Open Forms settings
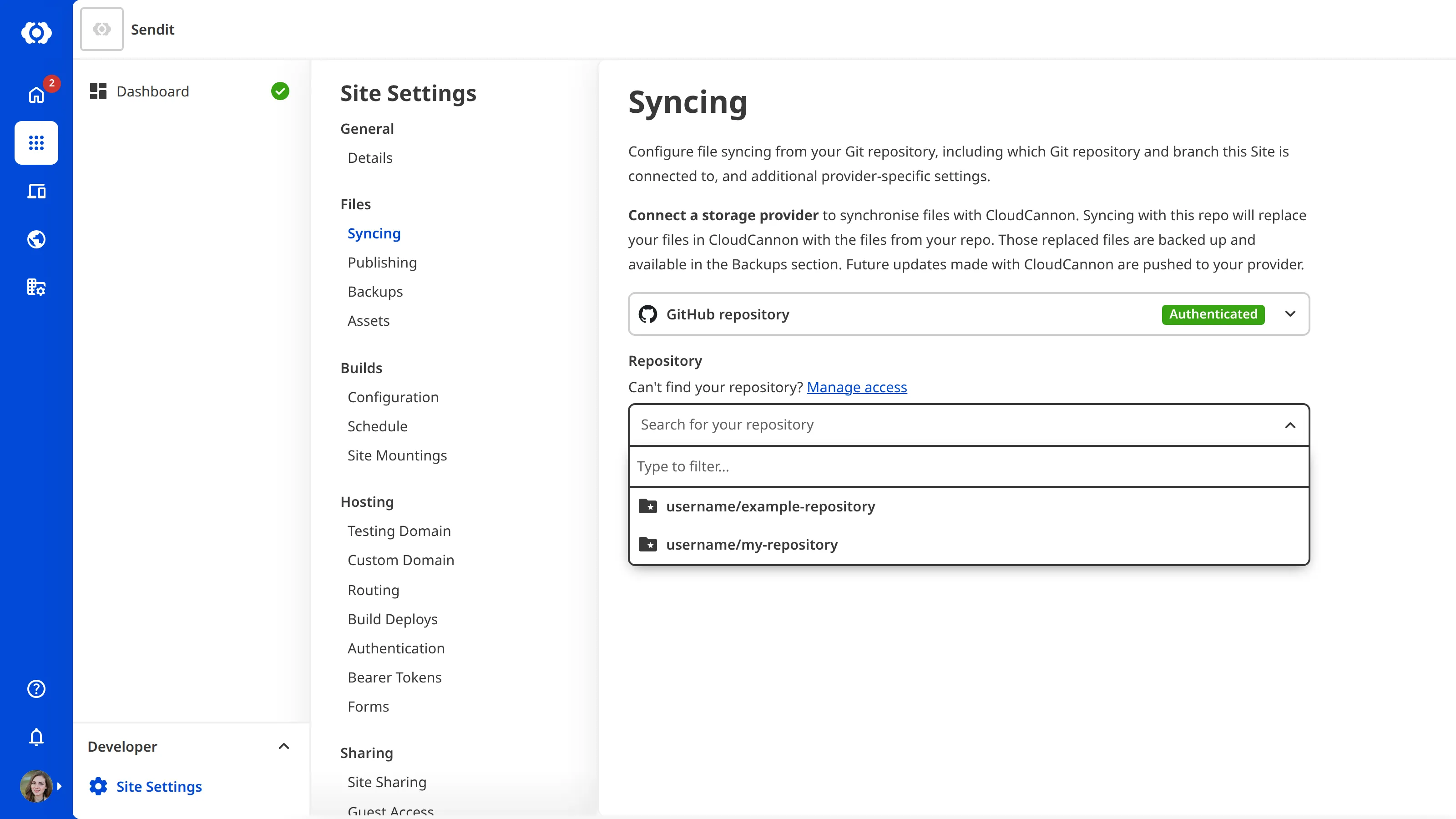This screenshot has width=1456, height=819. coord(368,707)
